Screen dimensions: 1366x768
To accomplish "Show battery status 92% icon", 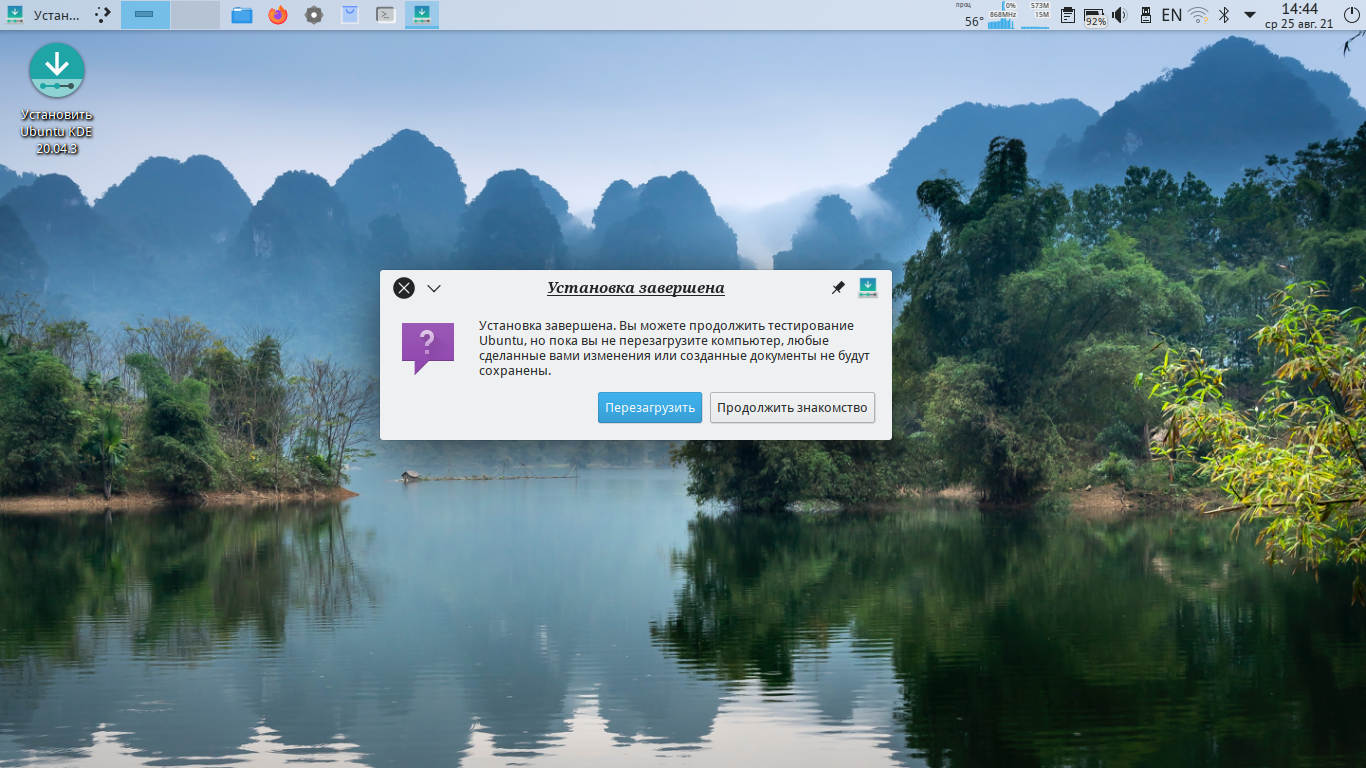I will point(1095,15).
